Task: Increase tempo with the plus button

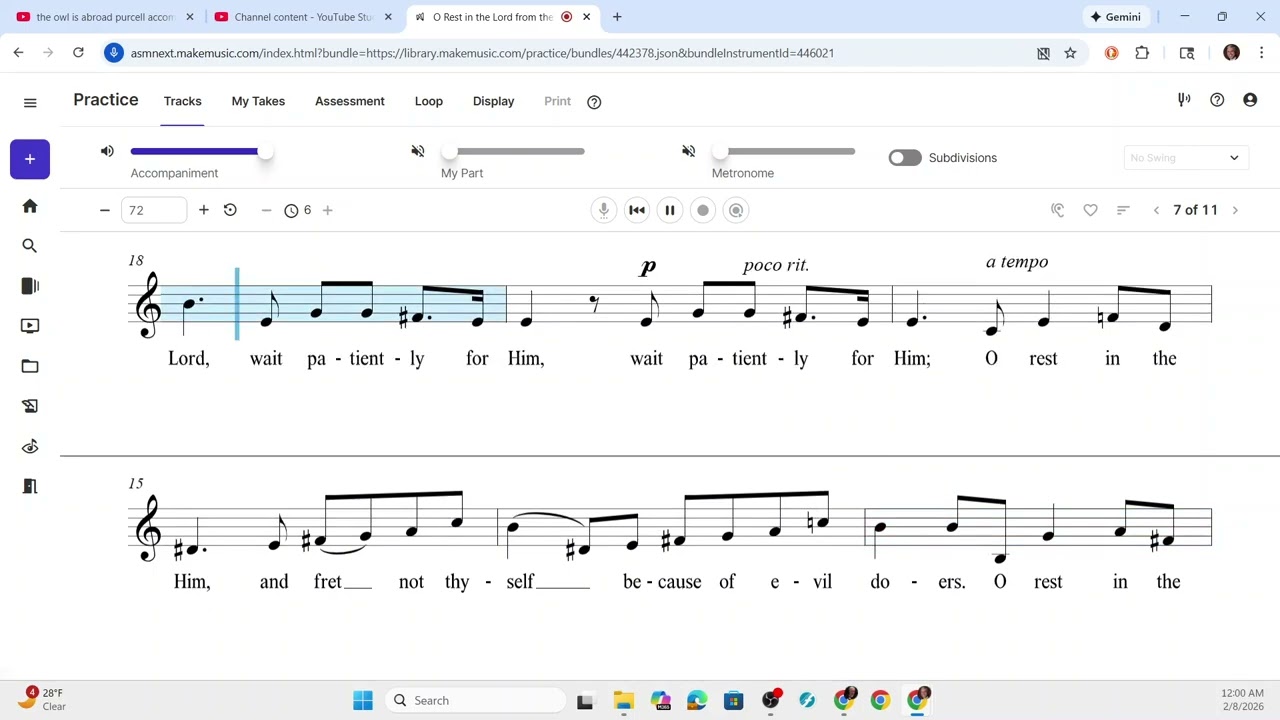Action: 204,210
